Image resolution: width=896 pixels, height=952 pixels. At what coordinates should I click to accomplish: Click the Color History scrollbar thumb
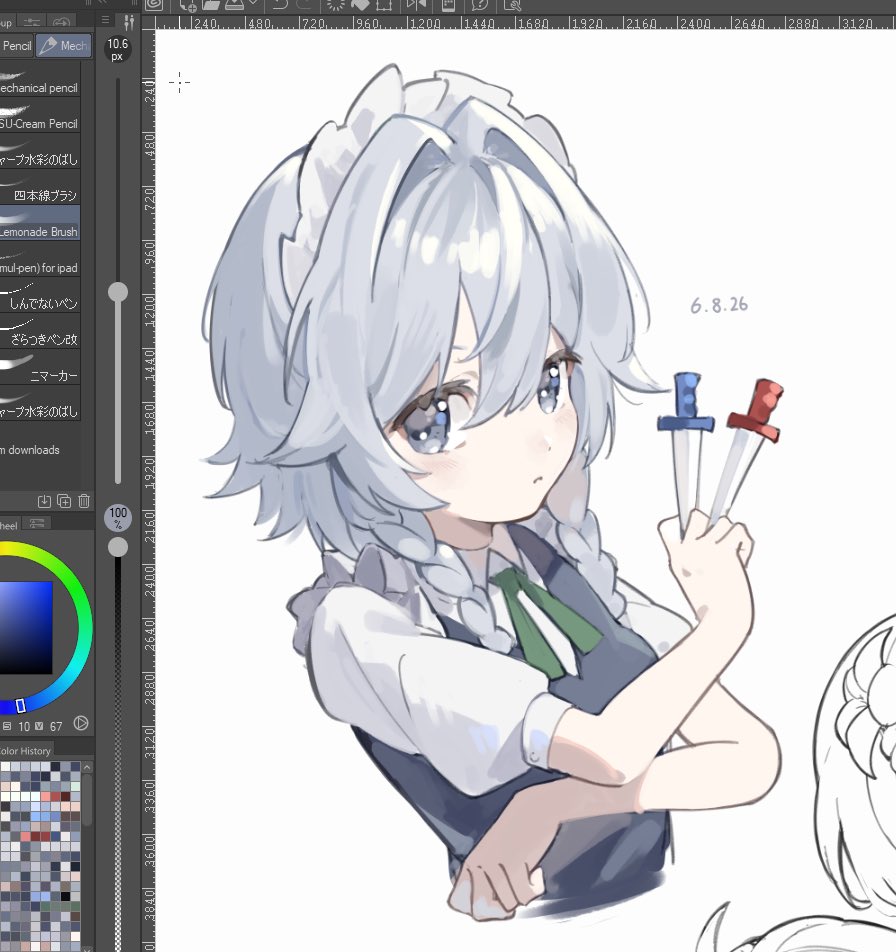pyautogui.click(x=87, y=800)
